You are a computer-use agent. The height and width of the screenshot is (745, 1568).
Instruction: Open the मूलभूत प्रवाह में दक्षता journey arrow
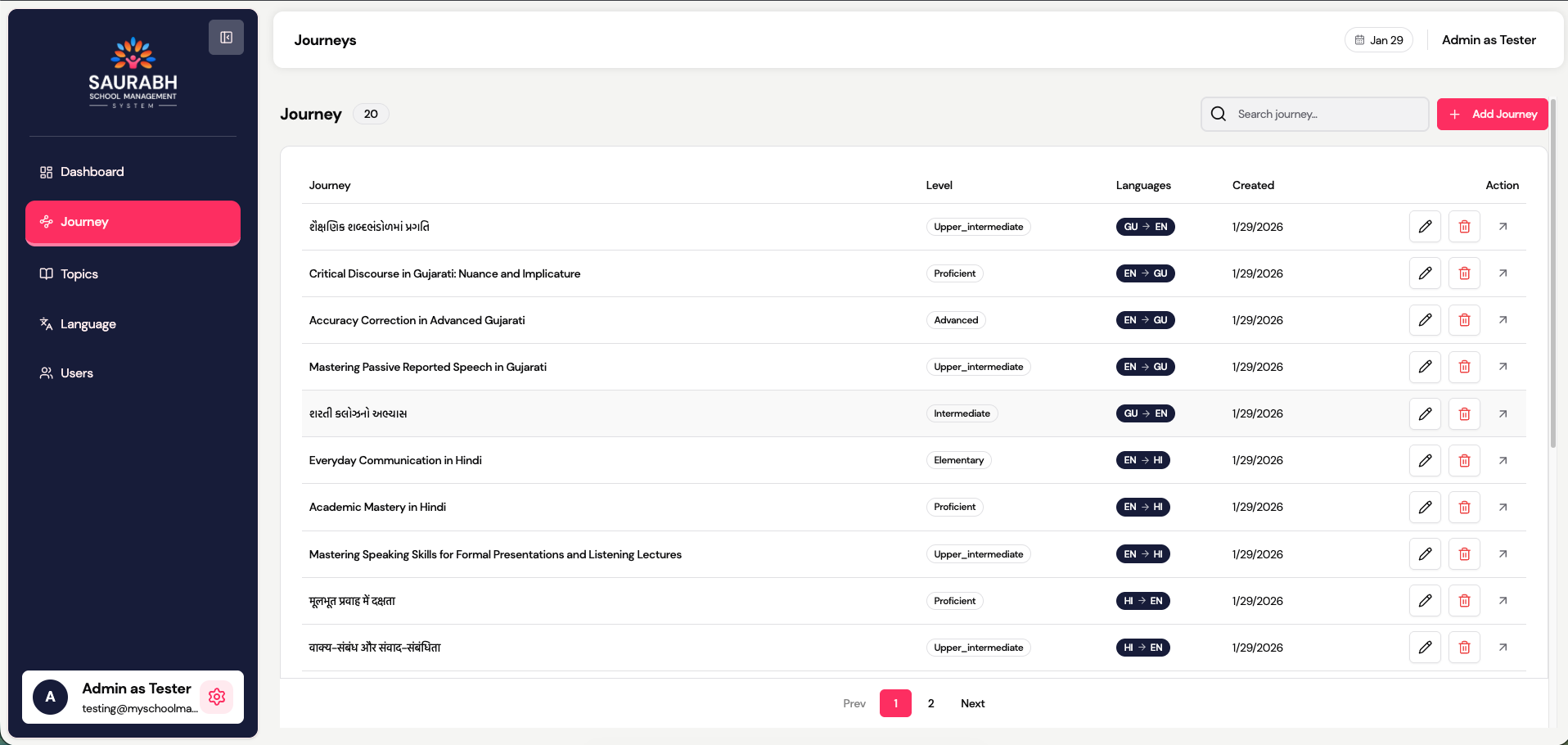click(x=1503, y=601)
